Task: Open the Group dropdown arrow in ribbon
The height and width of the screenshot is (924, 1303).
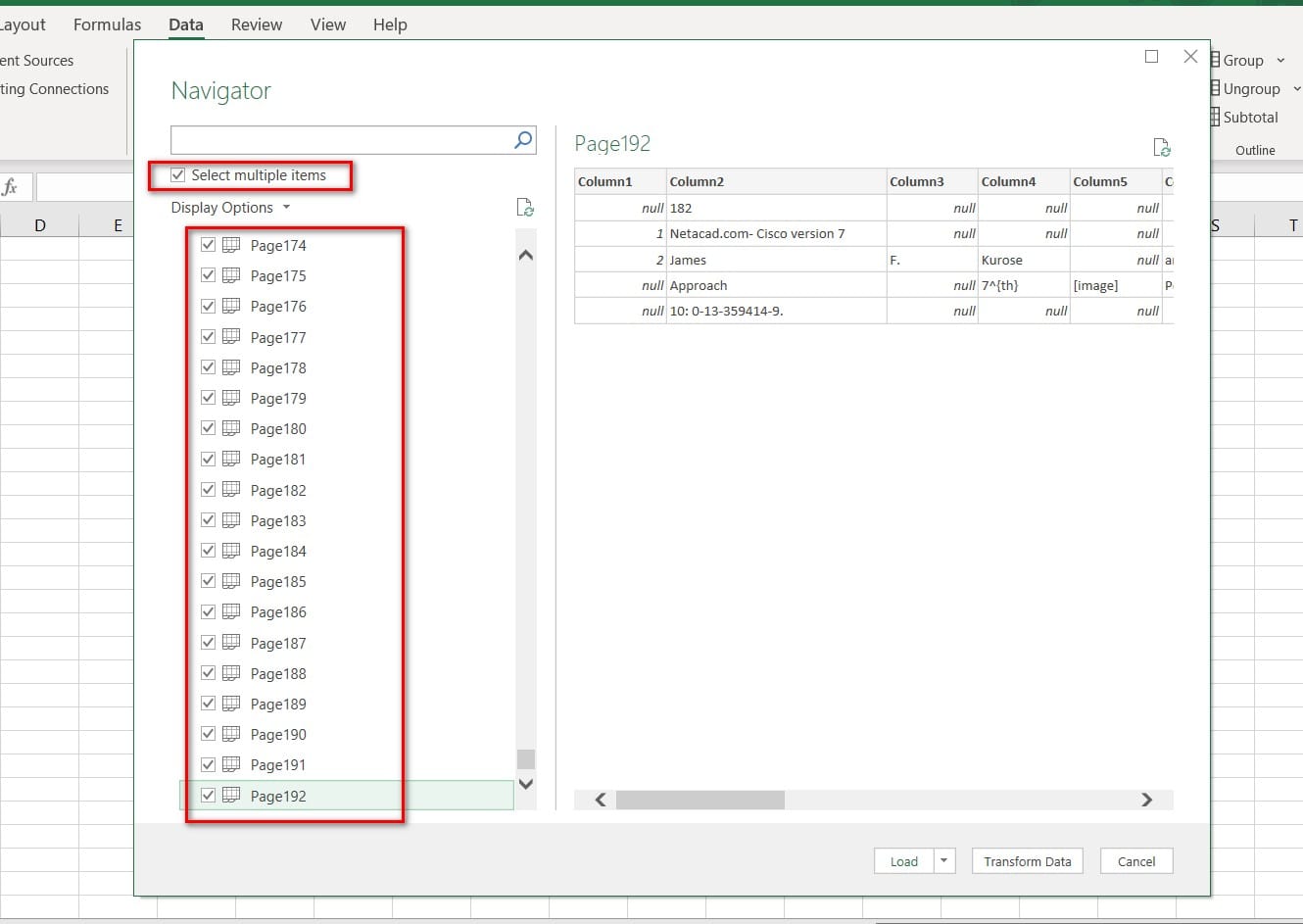Action: 1280,61
